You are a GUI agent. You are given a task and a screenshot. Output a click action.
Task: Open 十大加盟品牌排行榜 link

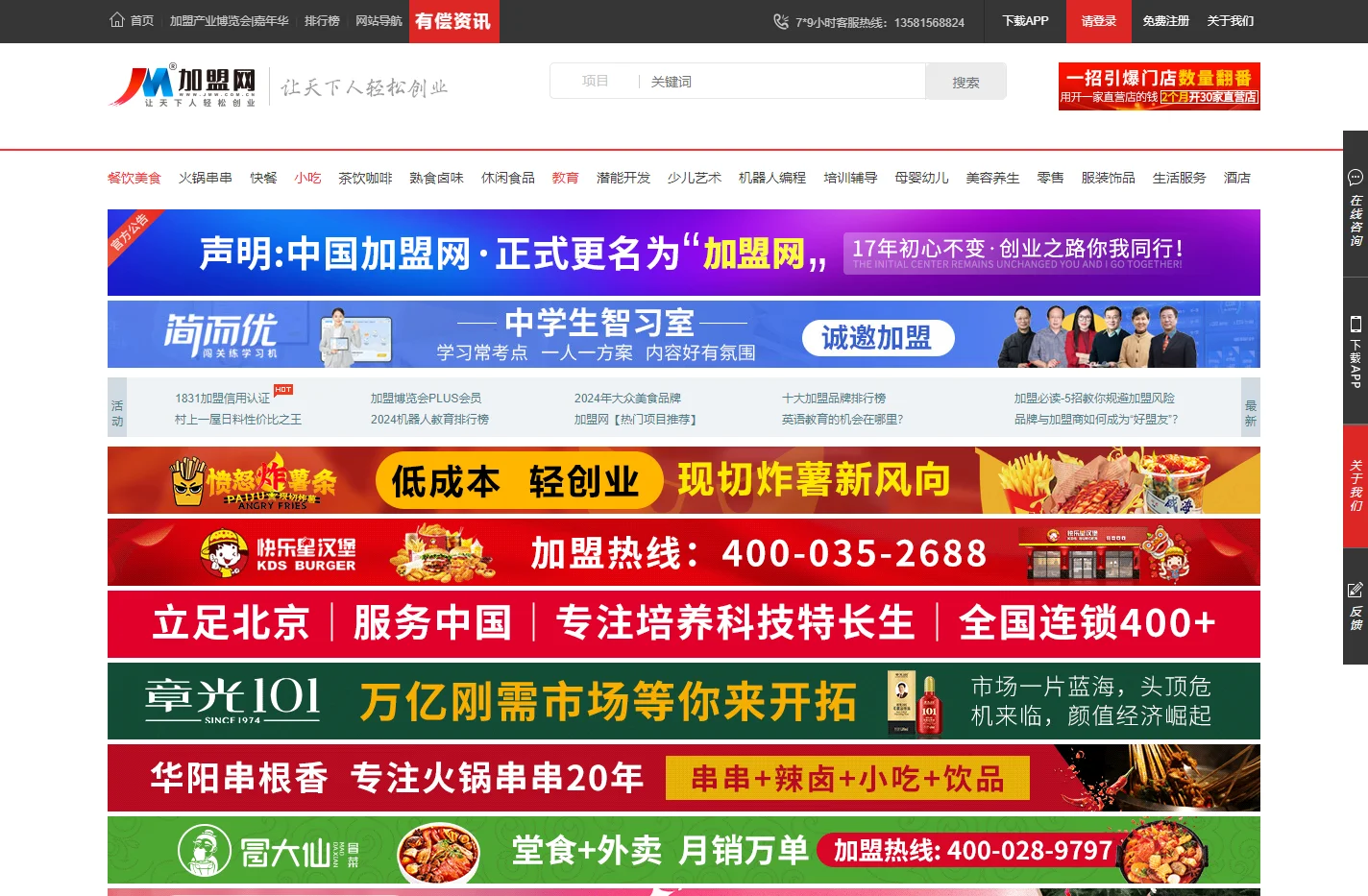(x=834, y=398)
